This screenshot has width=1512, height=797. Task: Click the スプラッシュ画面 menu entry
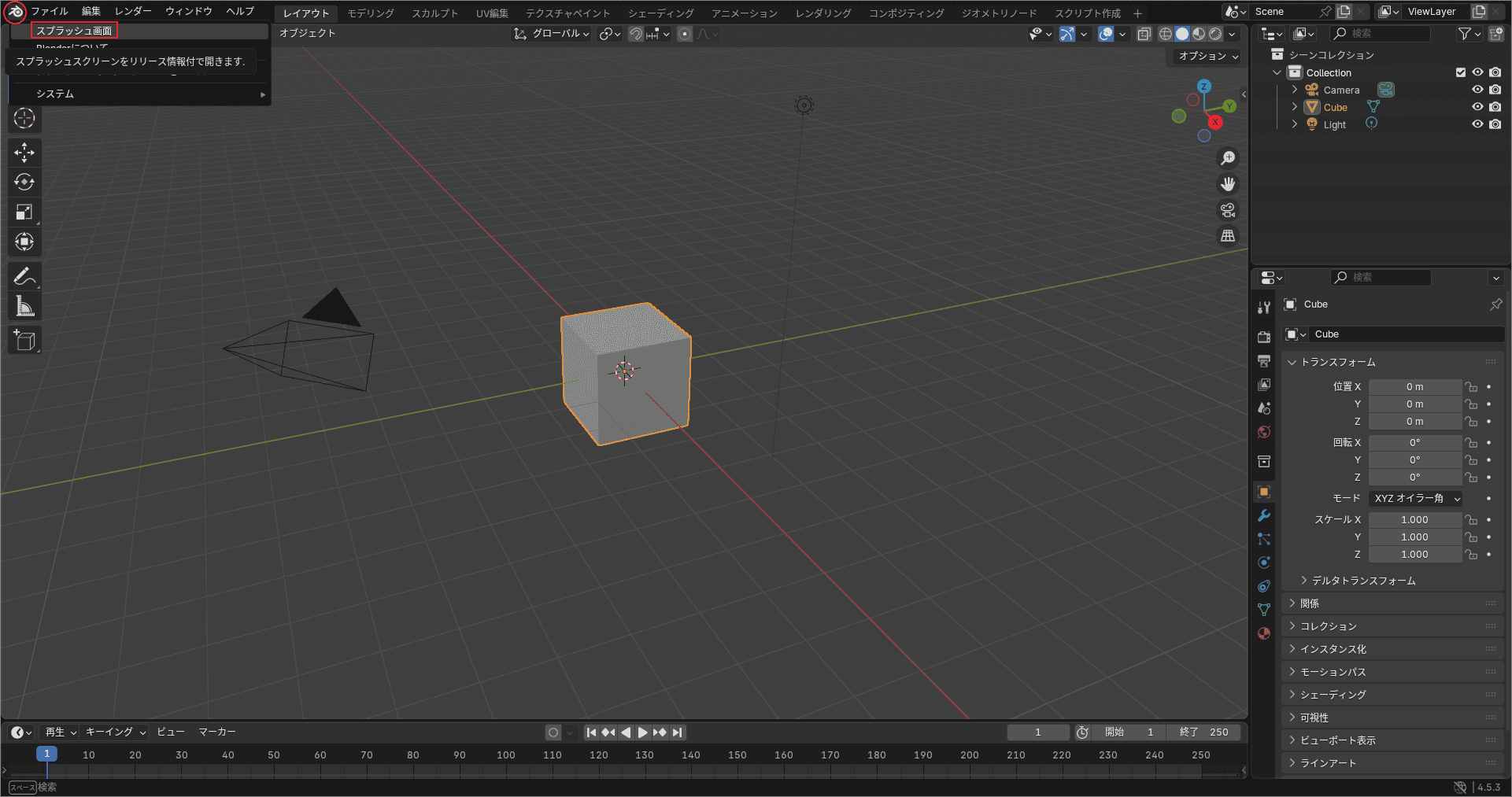click(x=74, y=31)
